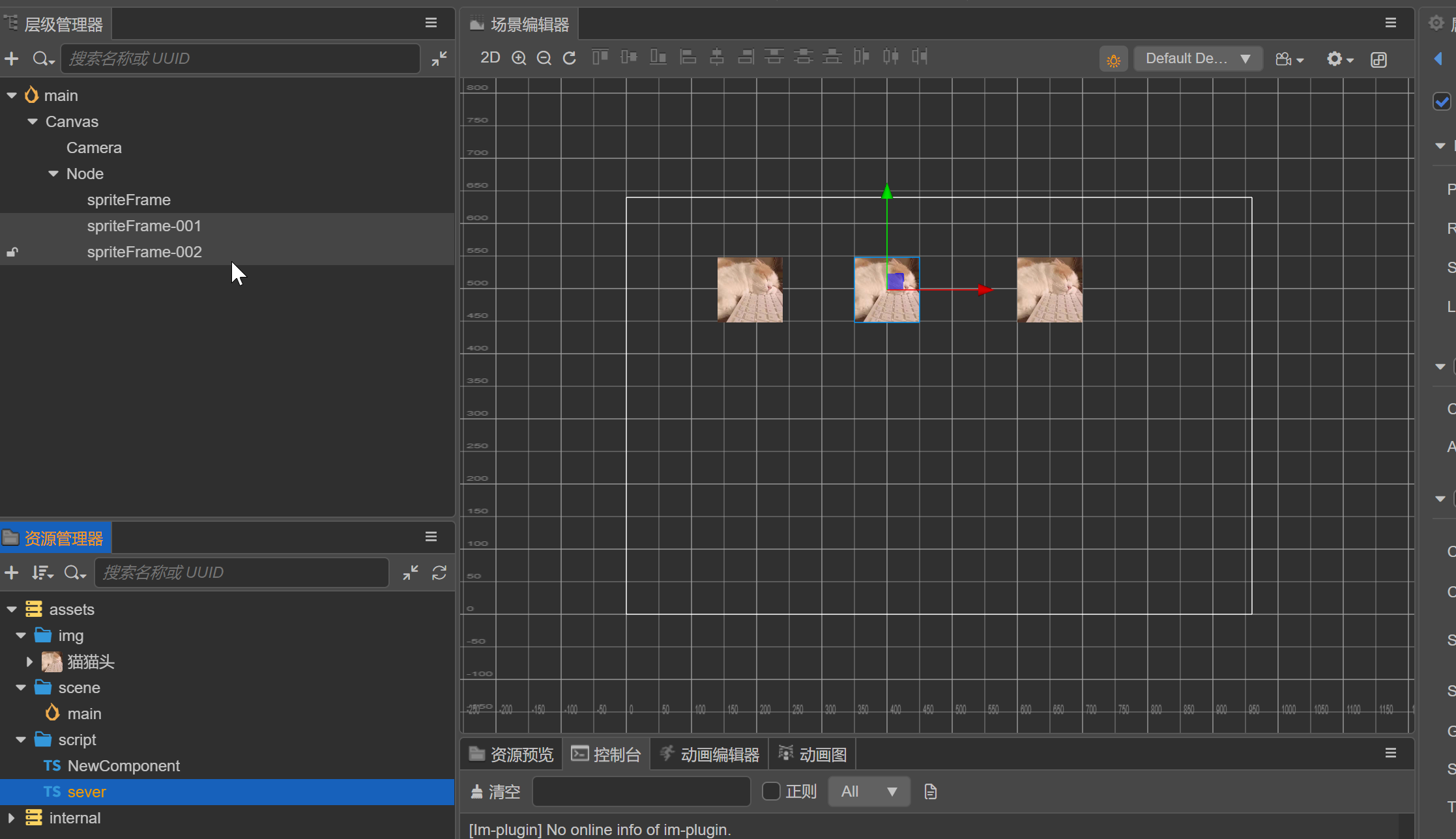This screenshot has width=1456, height=839.
Task: Uncheck the inspector node active checkbox
Action: [x=1442, y=102]
